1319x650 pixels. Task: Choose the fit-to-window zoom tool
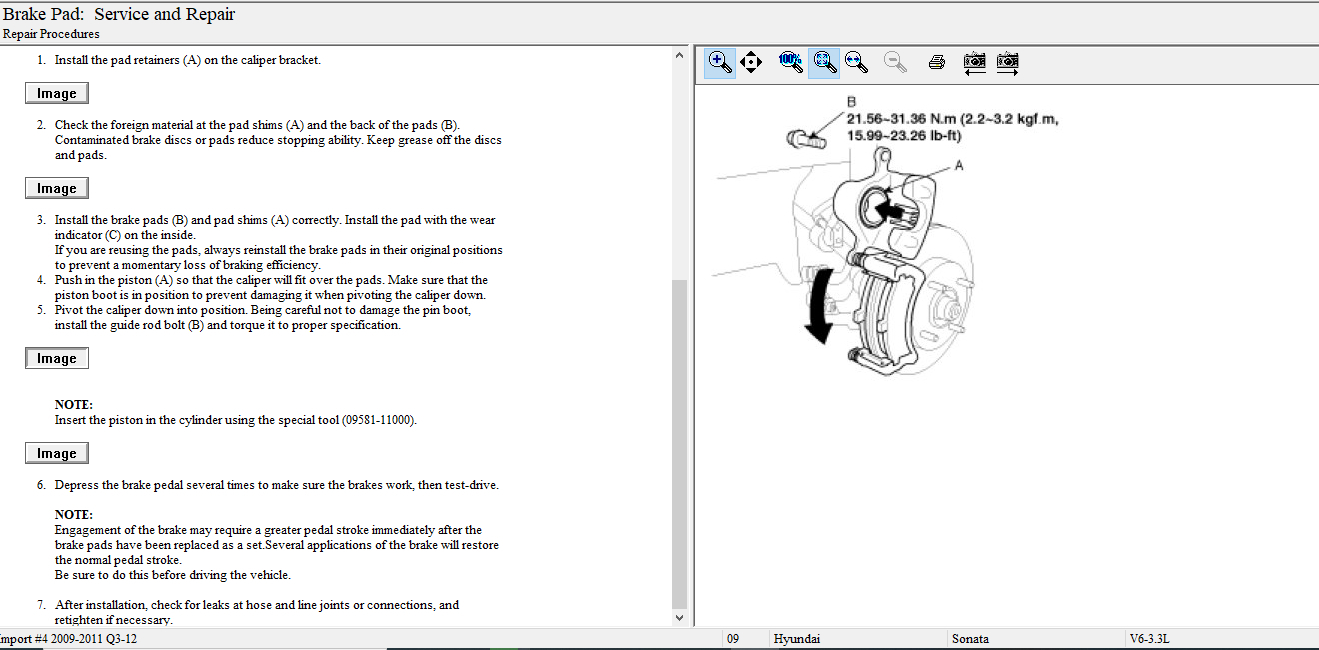[824, 62]
